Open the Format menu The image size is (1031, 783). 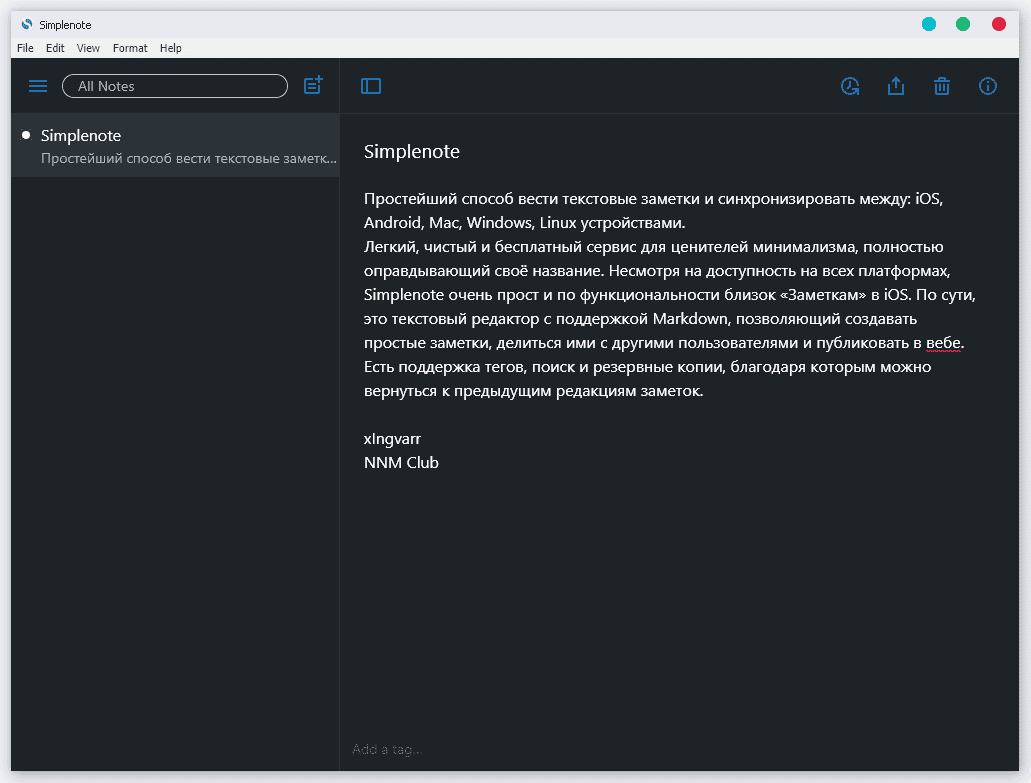pos(130,48)
